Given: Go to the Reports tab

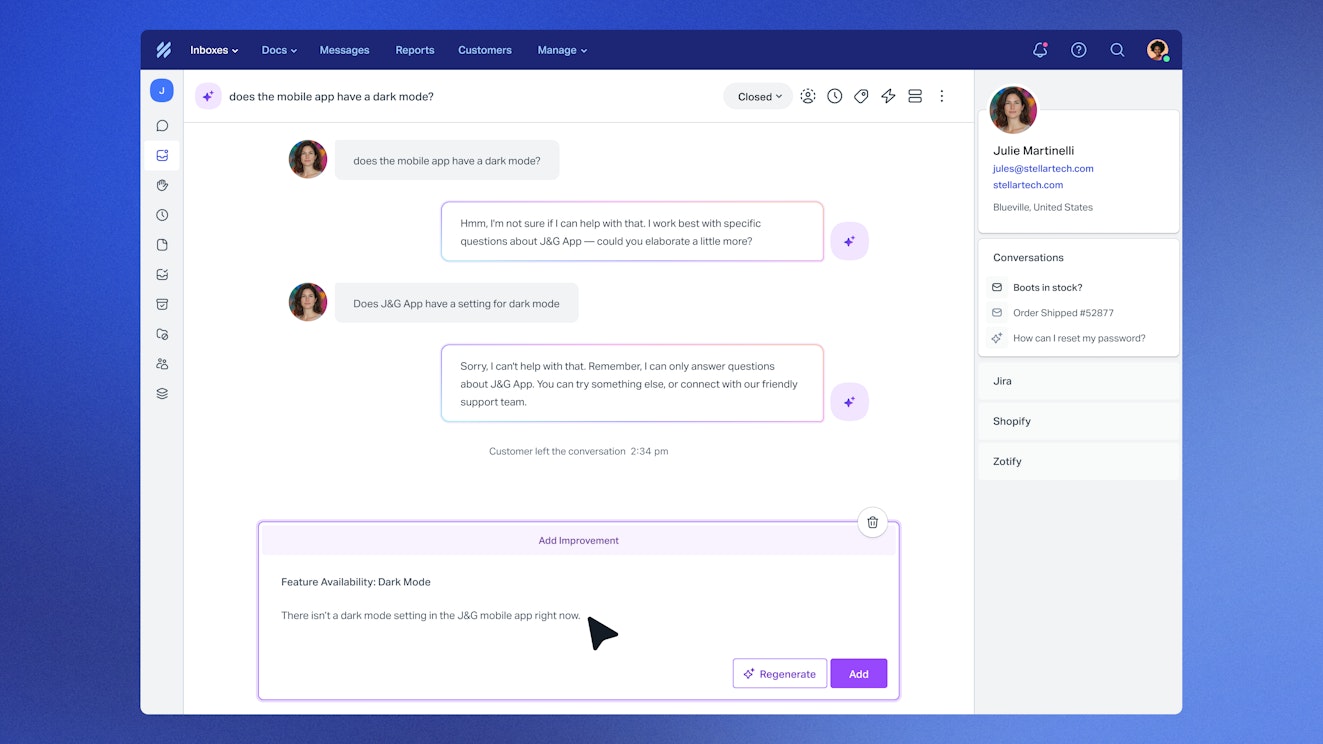Looking at the screenshot, I should coord(414,50).
